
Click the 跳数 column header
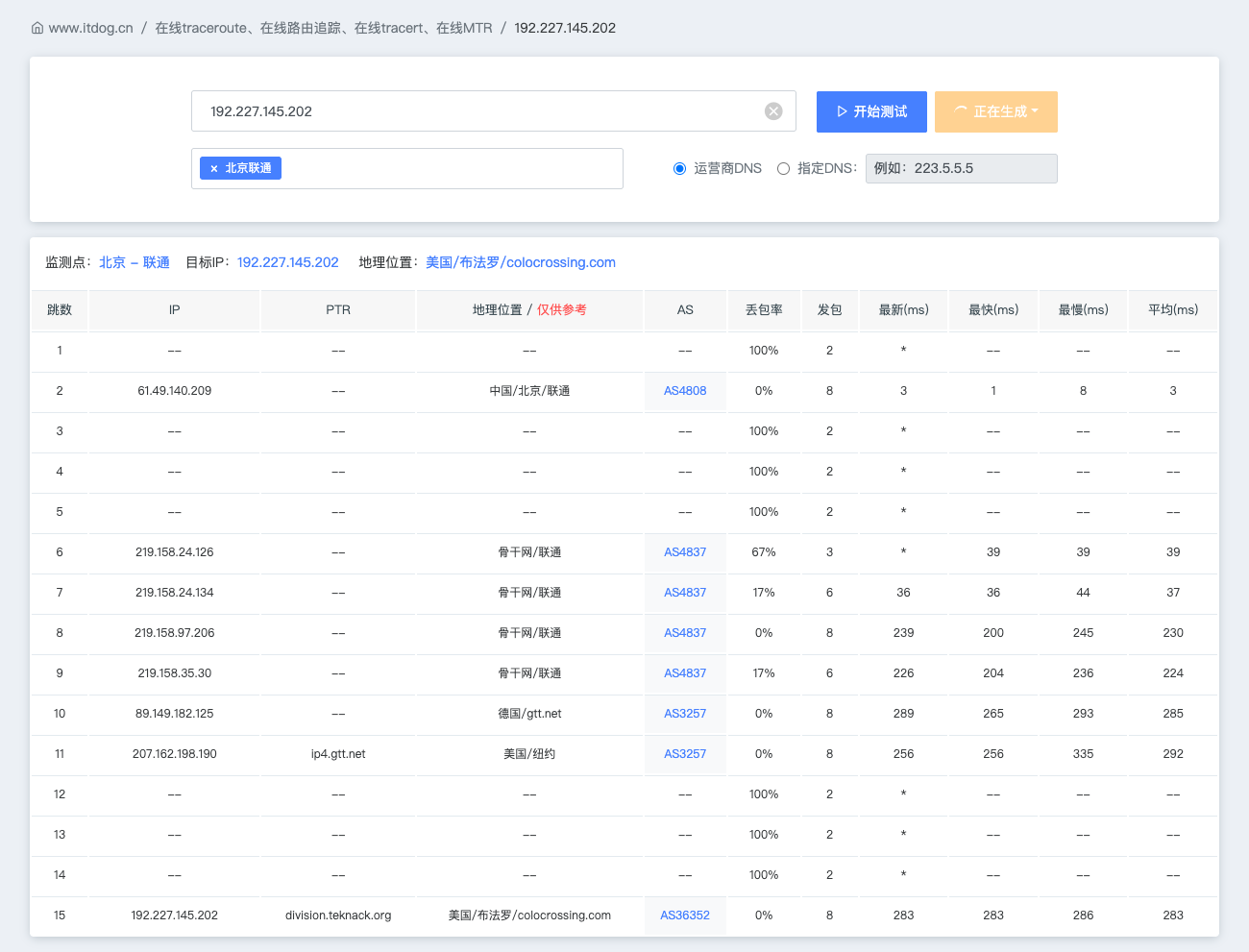click(x=60, y=310)
